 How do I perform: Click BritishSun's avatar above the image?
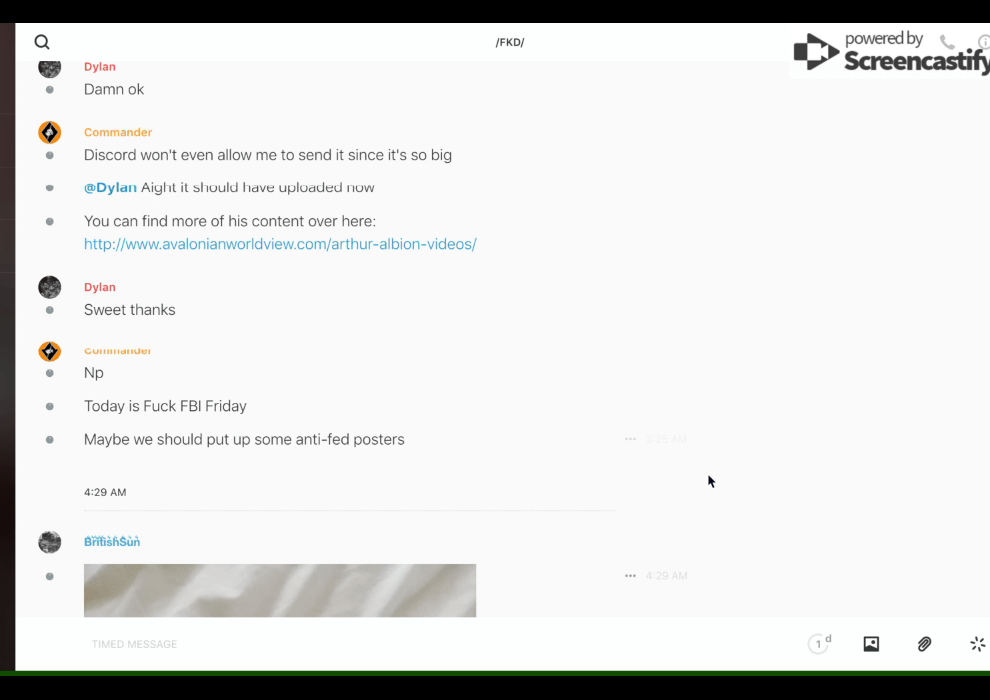point(49,542)
